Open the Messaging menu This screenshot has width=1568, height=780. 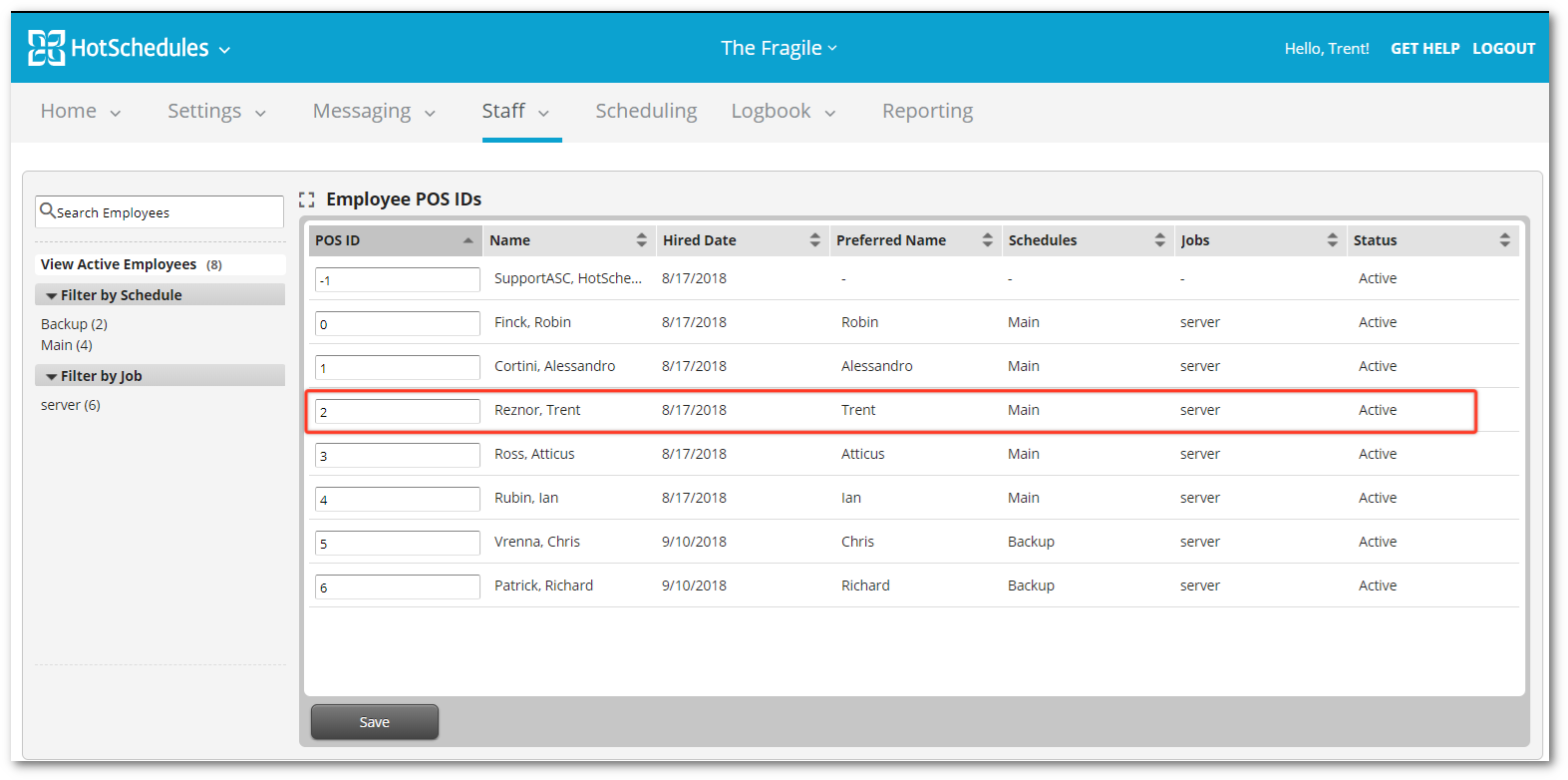pyautogui.click(x=362, y=111)
